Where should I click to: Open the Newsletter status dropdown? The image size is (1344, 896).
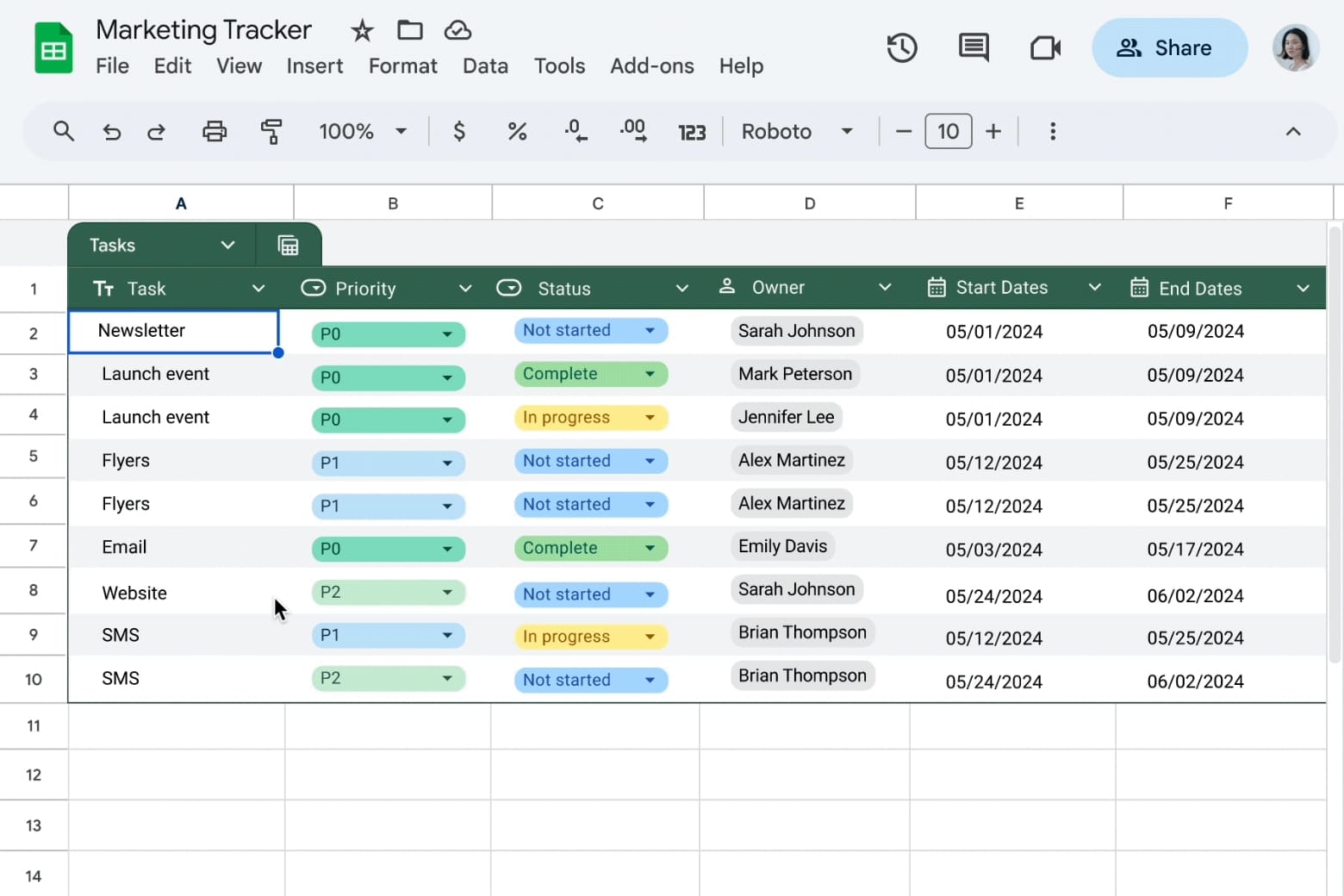click(649, 330)
